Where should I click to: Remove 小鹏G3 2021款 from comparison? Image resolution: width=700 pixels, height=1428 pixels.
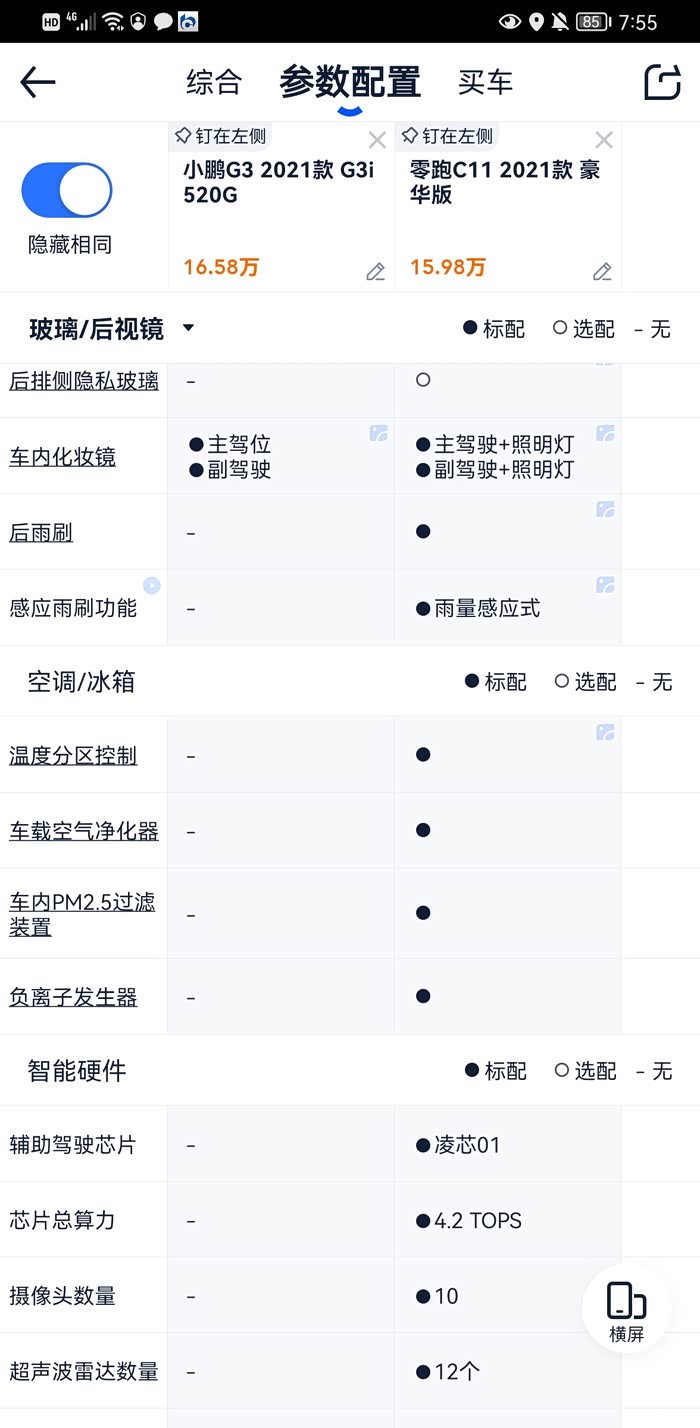tap(377, 140)
